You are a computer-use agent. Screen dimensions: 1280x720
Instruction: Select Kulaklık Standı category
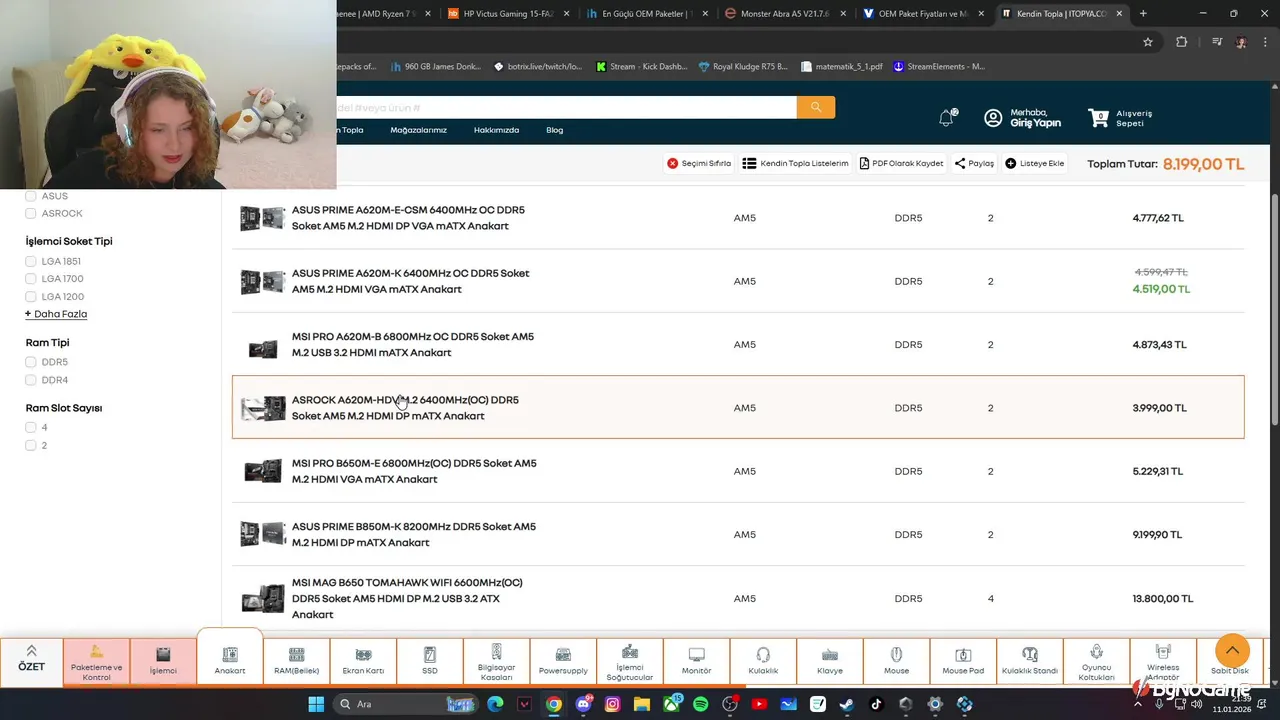1030,662
